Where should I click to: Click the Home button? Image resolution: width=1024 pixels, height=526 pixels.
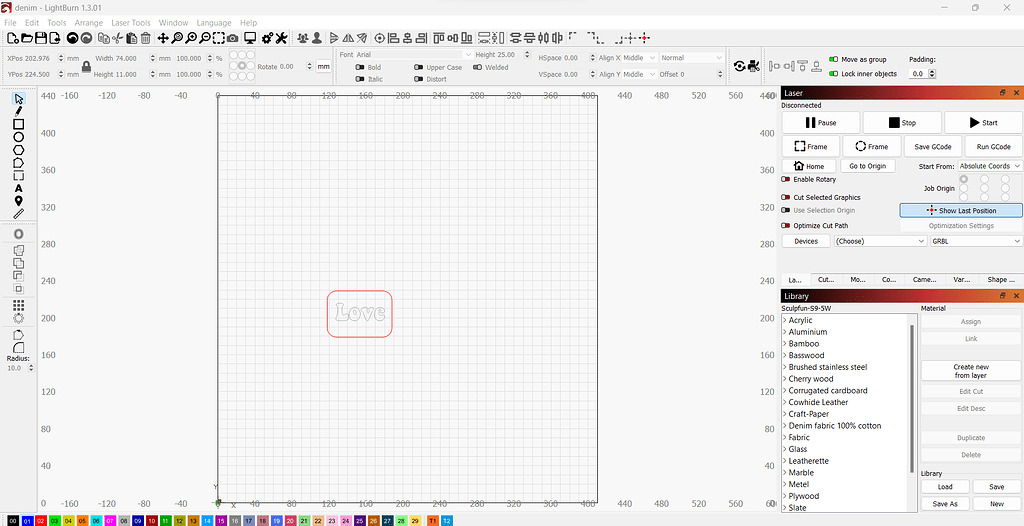click(809, 166)
